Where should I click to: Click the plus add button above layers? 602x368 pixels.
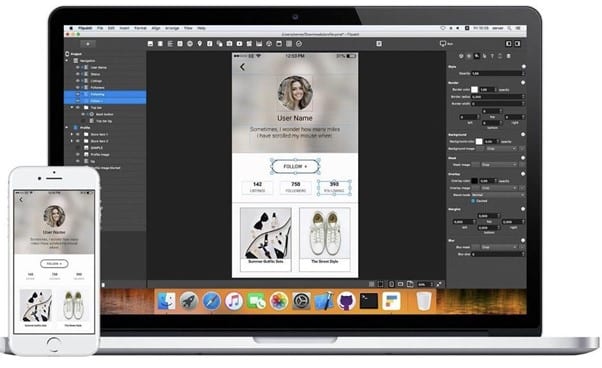(88, 44)
